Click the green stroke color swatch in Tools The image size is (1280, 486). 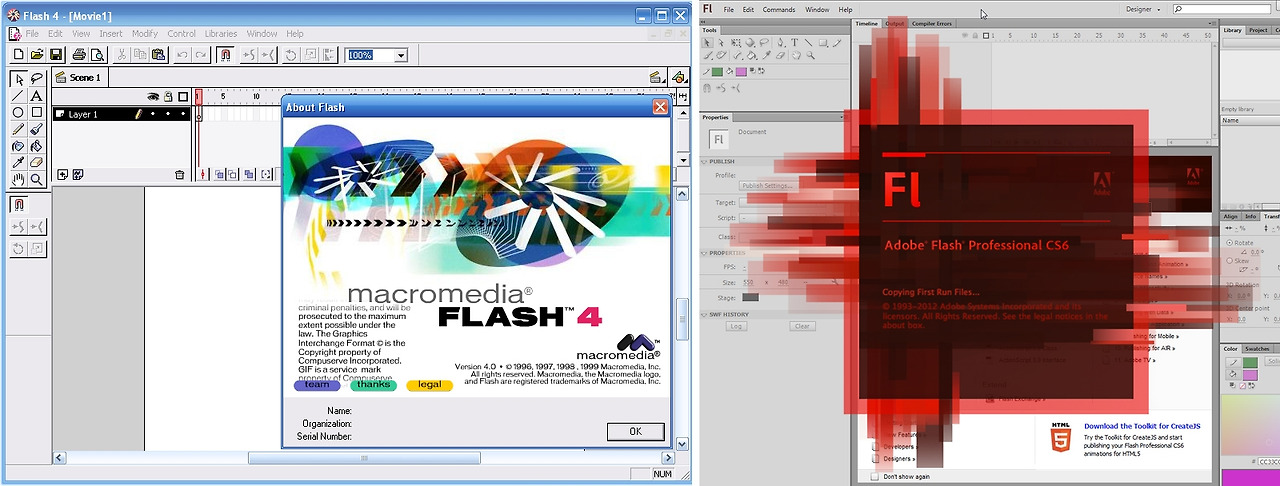pyautogui.click(x=717, y=72)
